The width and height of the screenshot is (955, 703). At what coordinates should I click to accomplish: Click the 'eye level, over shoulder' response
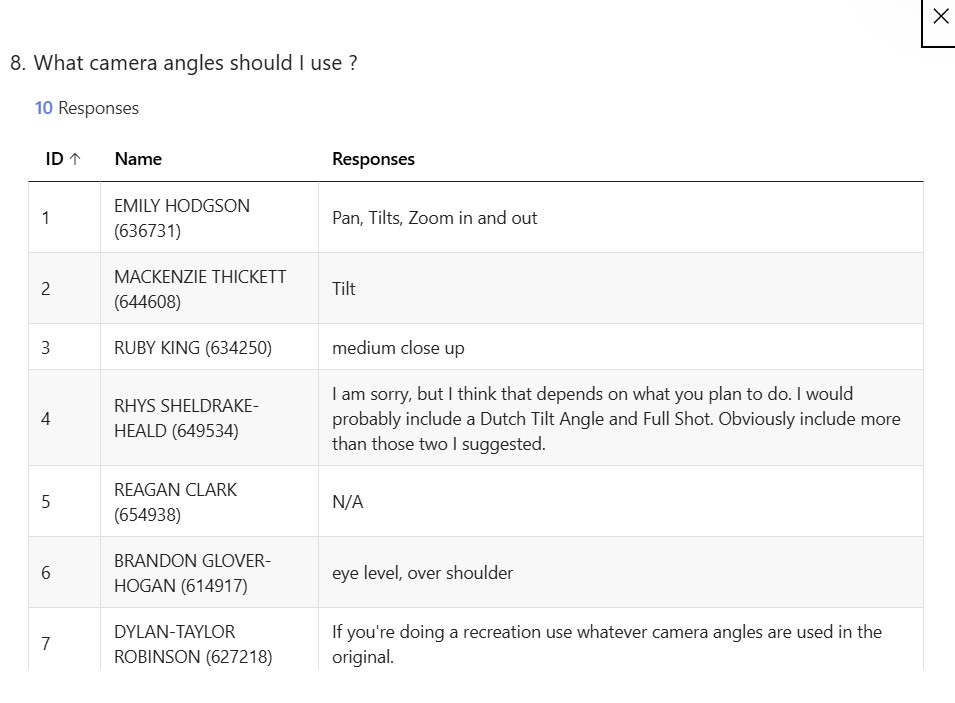point(422,573)
